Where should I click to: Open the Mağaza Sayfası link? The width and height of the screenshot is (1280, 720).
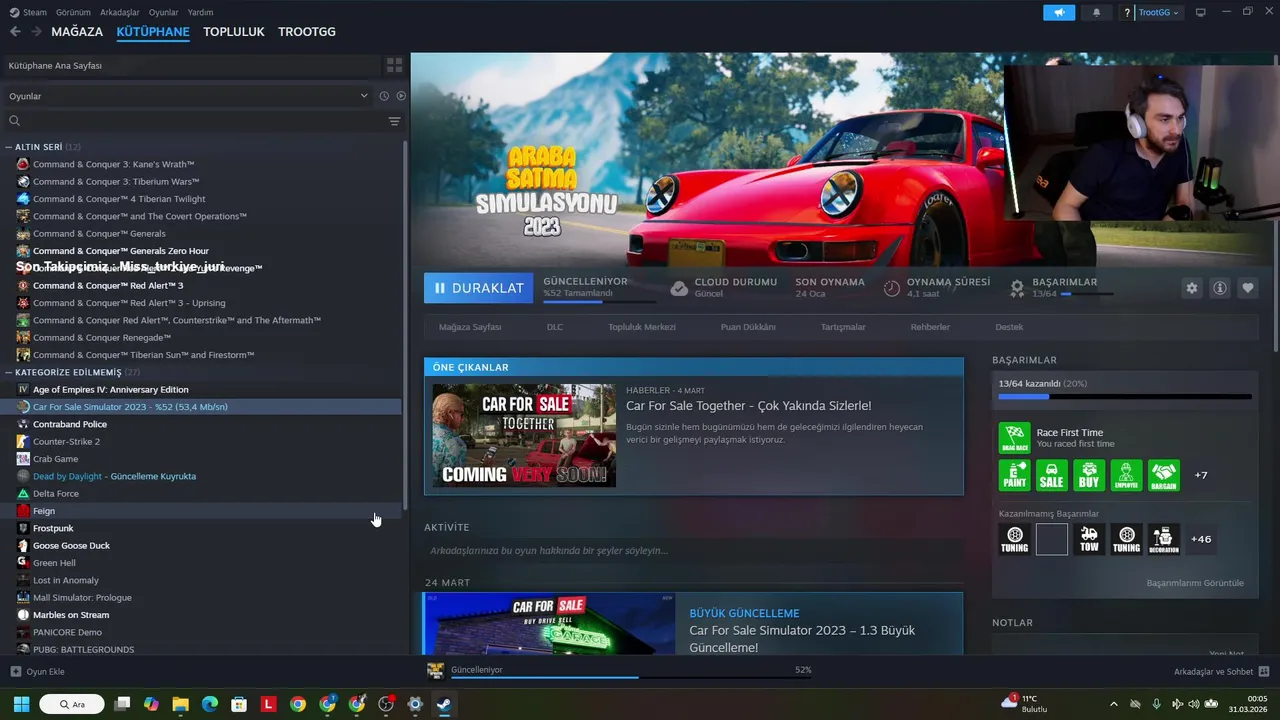tap(470, 327)
